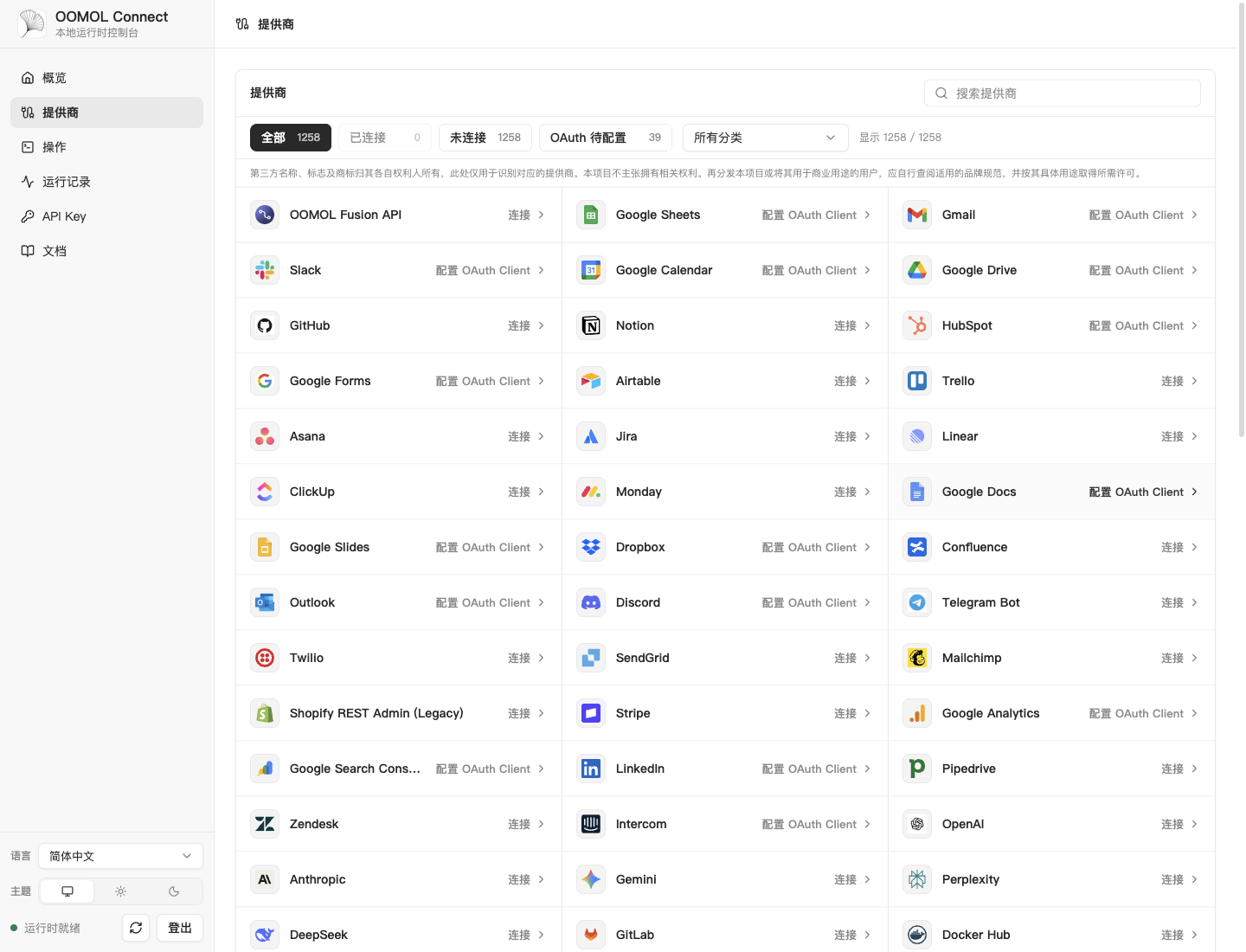This screenshot has width=1246, height=952.
Task: Click the Google Calendar icon
Action: tap(591, 270)
